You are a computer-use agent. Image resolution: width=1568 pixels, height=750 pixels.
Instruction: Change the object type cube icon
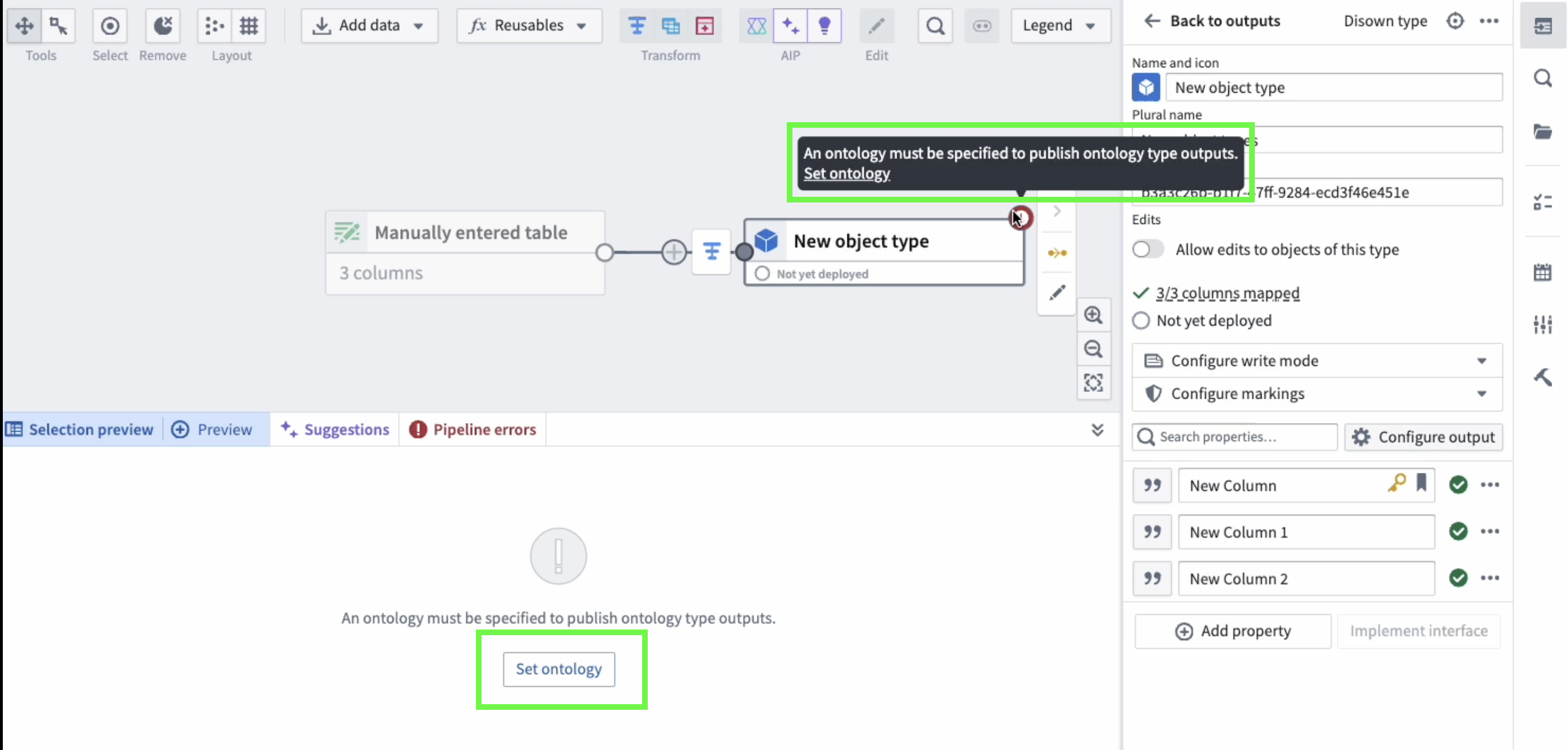1146,87
